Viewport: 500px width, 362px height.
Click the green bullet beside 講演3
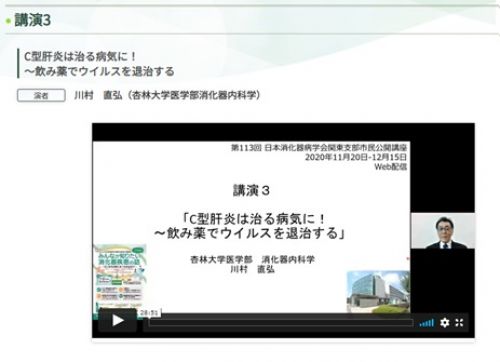tap(9, 21)
